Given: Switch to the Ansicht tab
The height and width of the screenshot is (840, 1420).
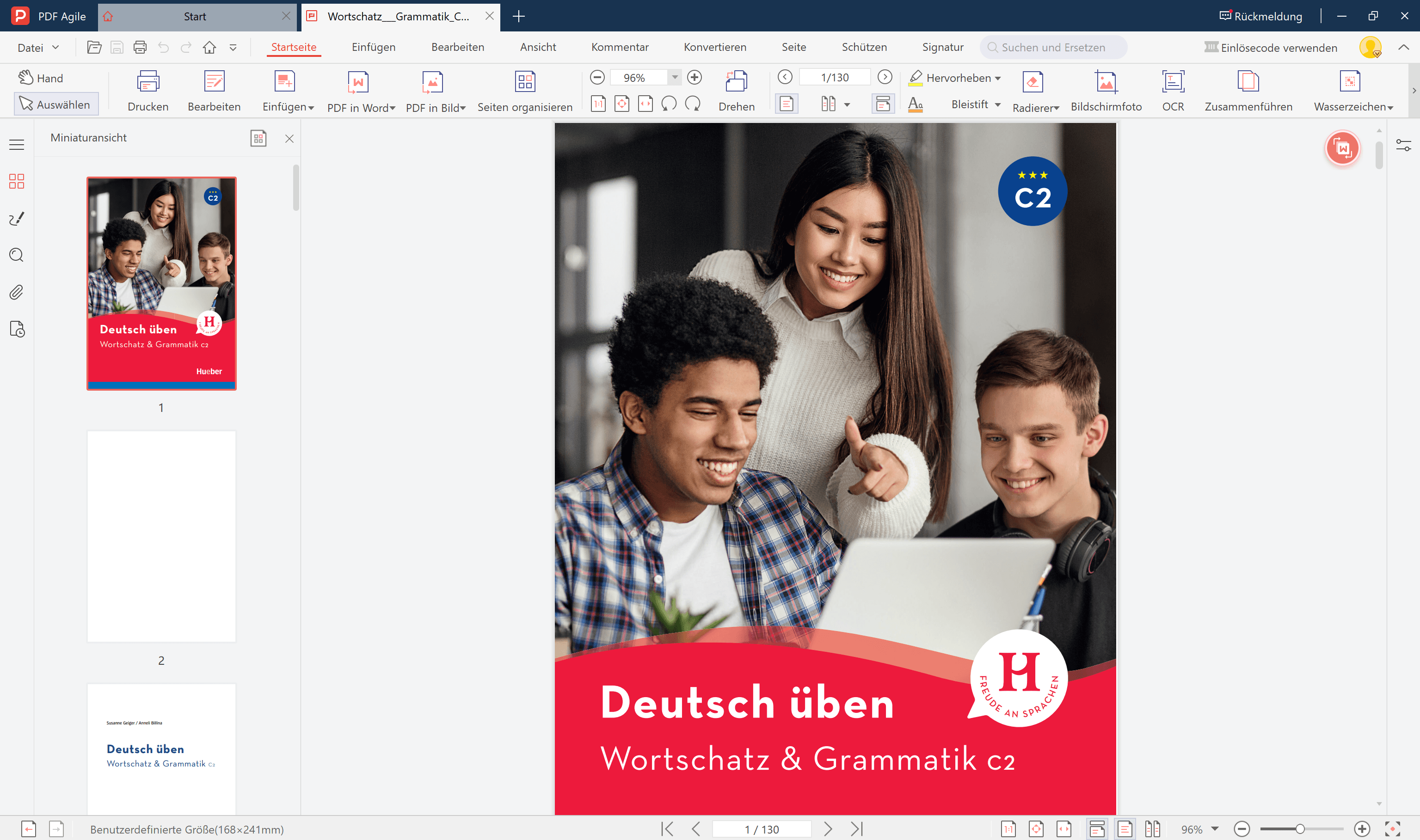Looking at the screenshot, I should 538,48.
